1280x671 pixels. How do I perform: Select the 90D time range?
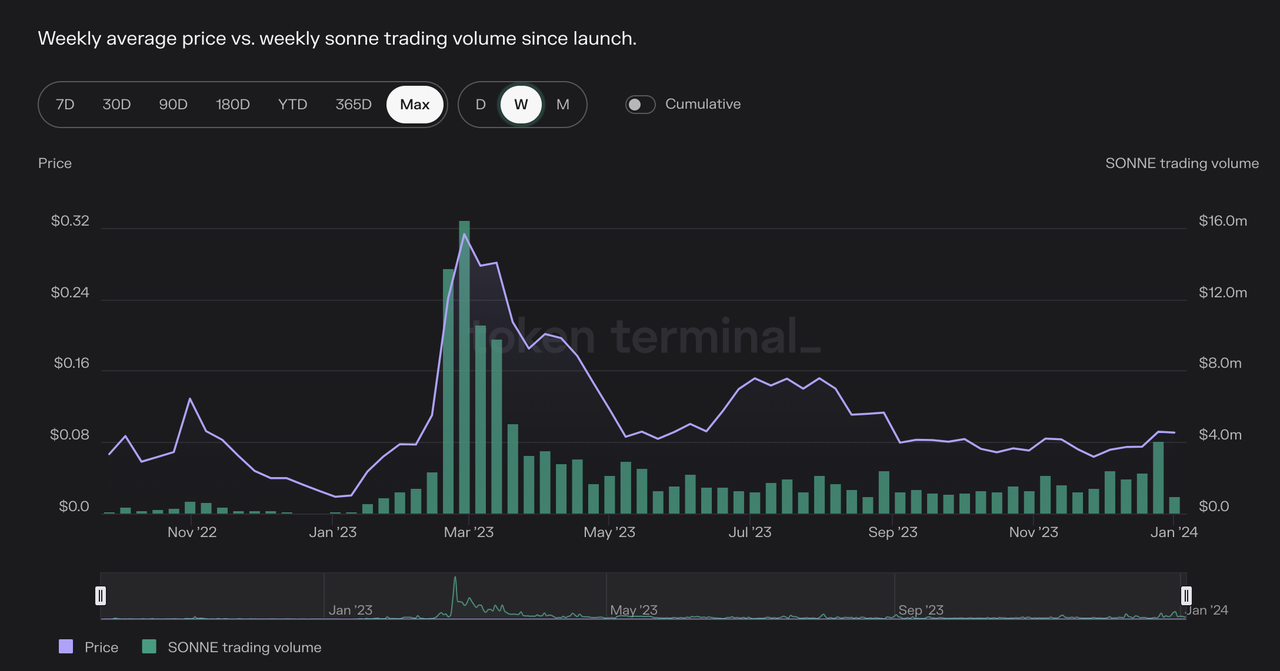pyautogui.click(x=172, y=104)
